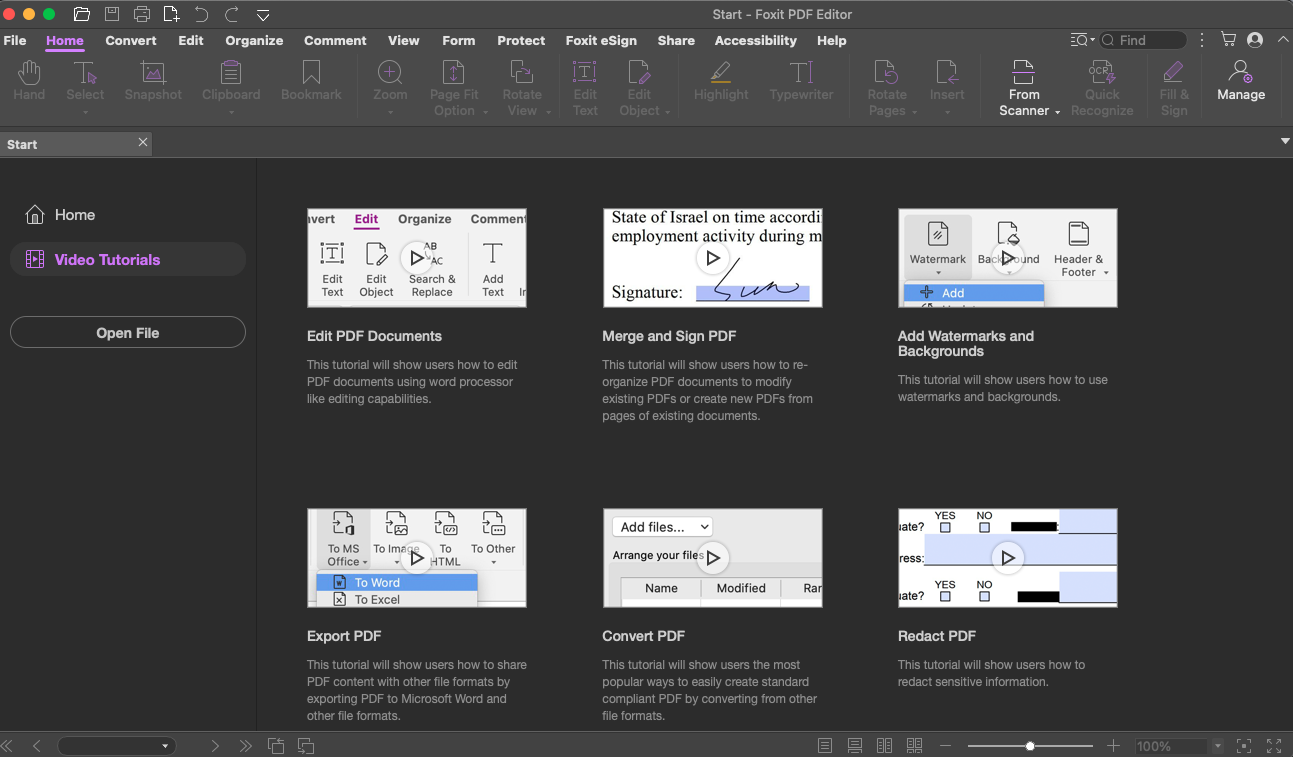This screenshot has height=757, width=1293.
Task: Click the Save disk icon
Action: click(112, 14)
